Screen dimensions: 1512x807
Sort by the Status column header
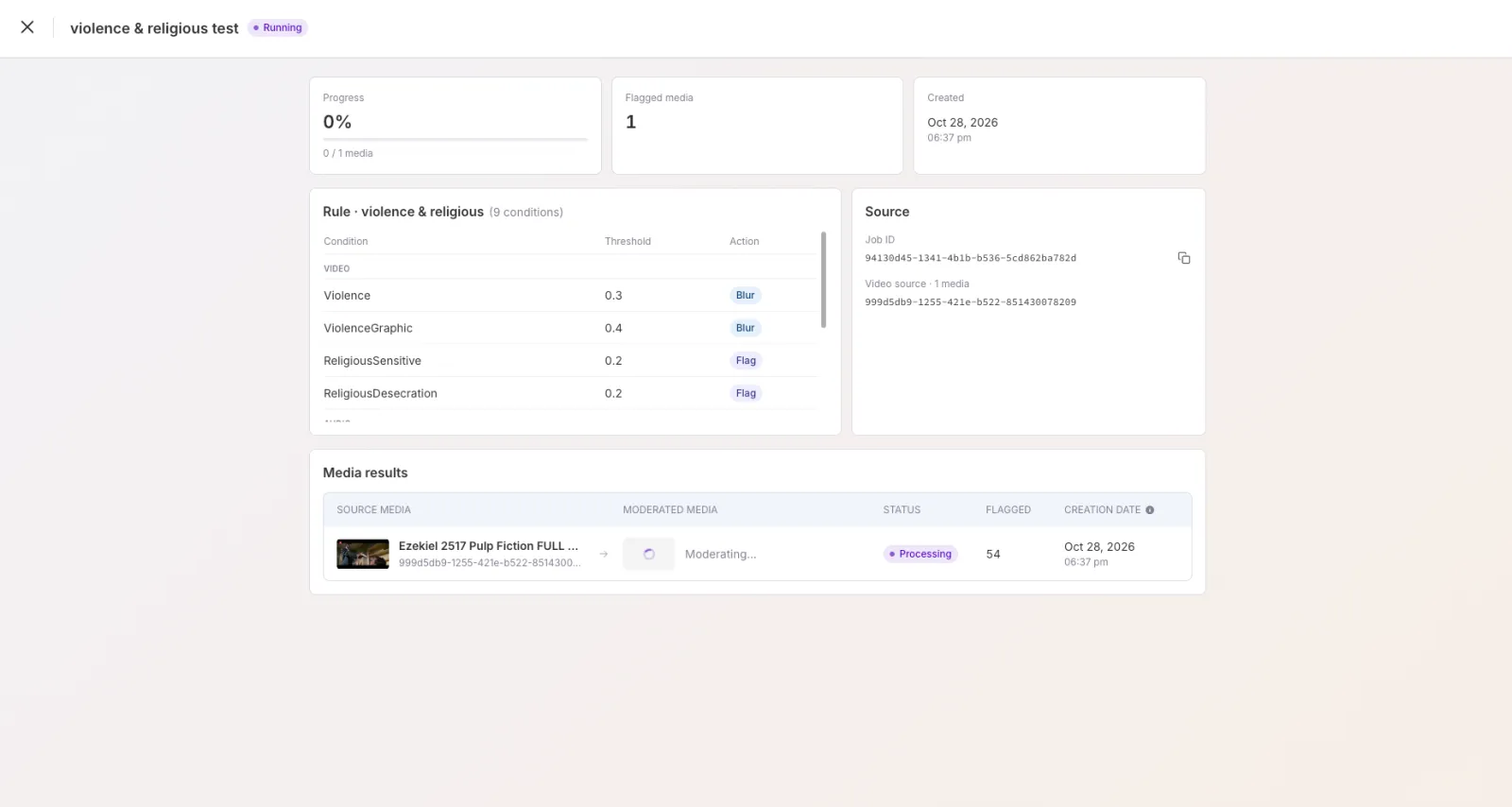[x=902, y=510]
